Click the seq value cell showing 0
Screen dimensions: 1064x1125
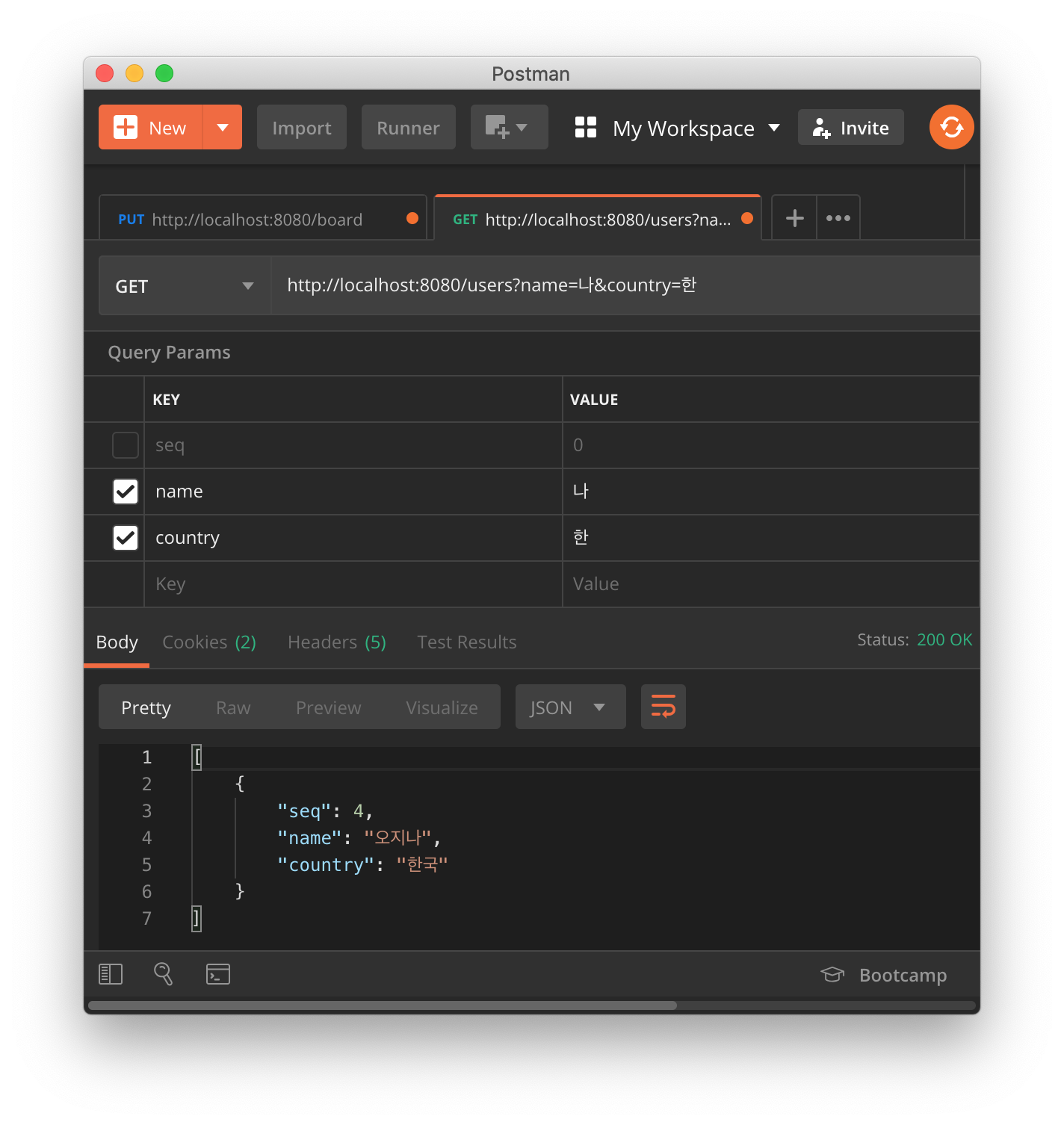(770, 445)
